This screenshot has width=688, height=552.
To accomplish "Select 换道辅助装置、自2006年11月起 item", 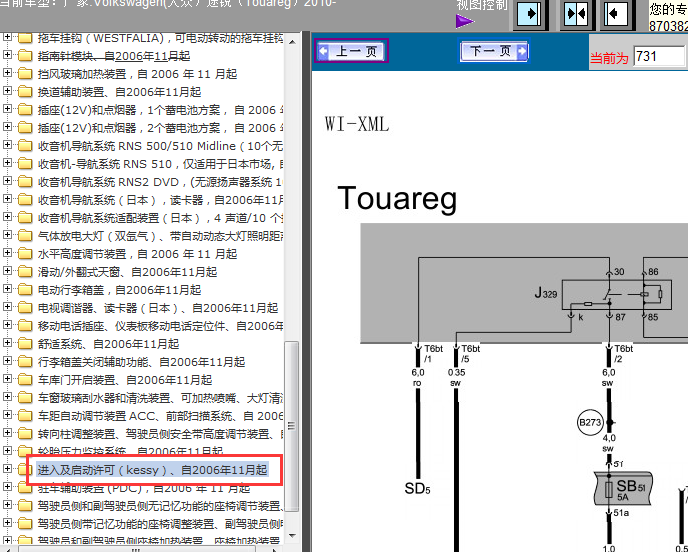I will pos(119,92).
